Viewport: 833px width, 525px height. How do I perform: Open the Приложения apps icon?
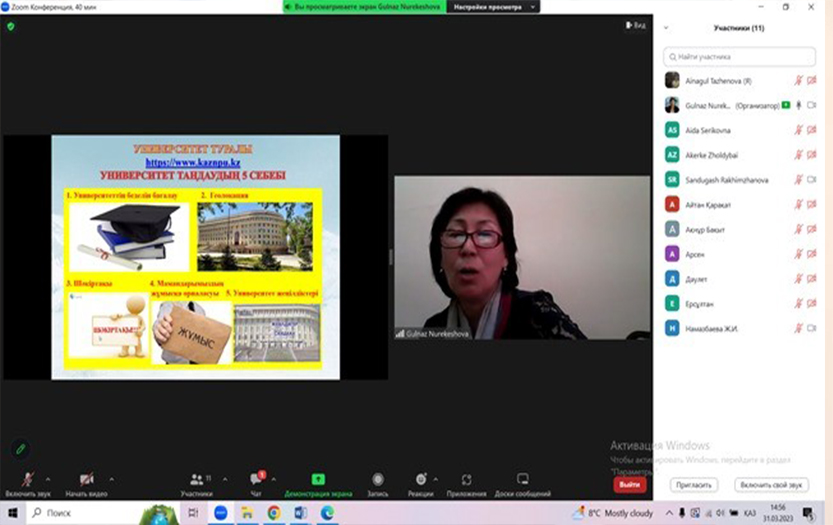466,480
